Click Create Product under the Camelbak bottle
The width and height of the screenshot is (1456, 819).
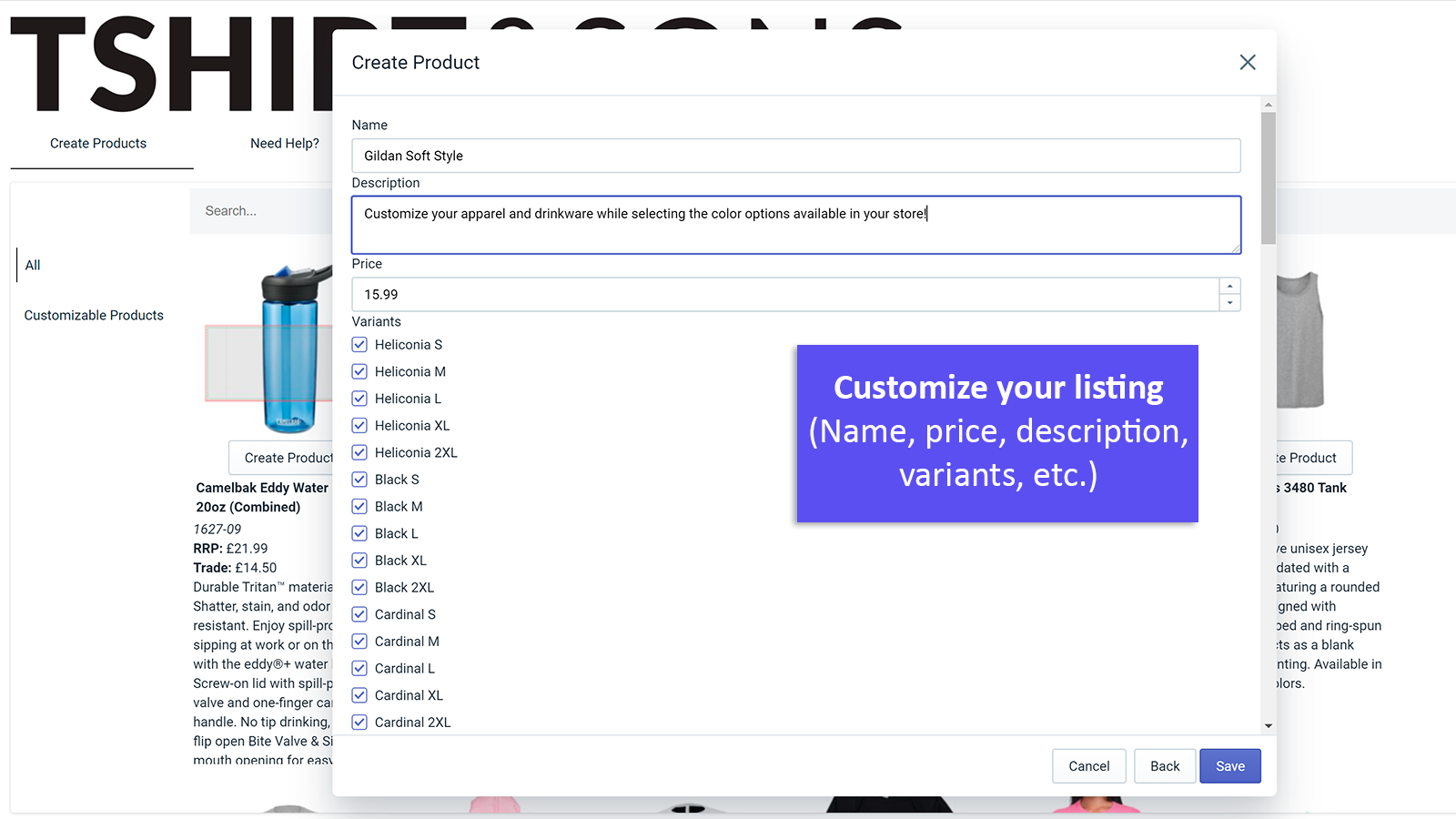tap(281, 458)
